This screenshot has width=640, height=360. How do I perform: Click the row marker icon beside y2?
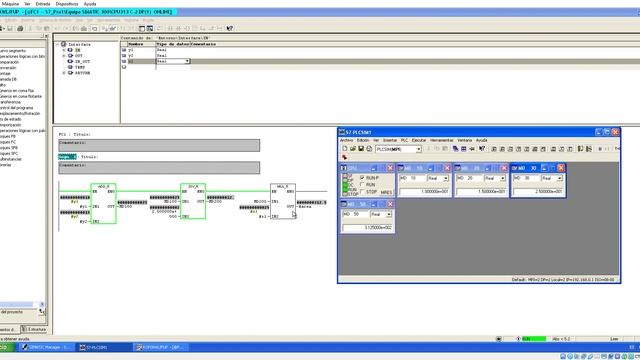point(124,56)
